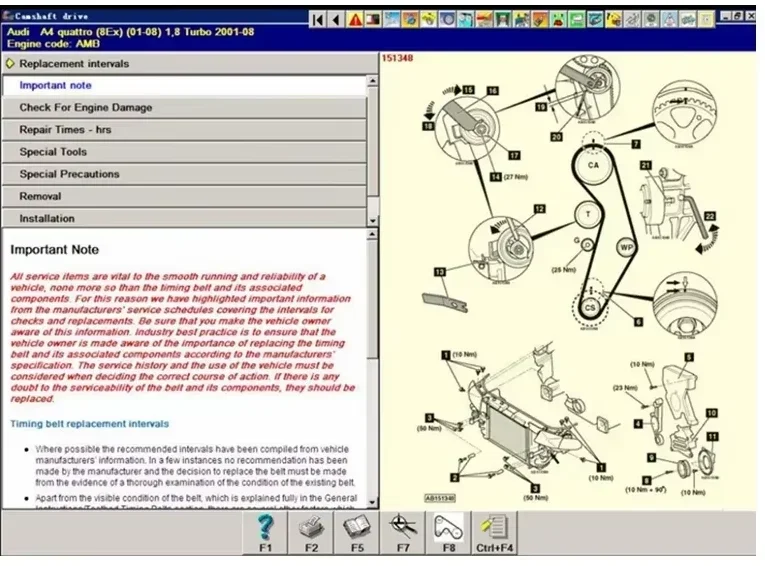Click the WP water pump pulley in diagram

click(x=626, y=247)
